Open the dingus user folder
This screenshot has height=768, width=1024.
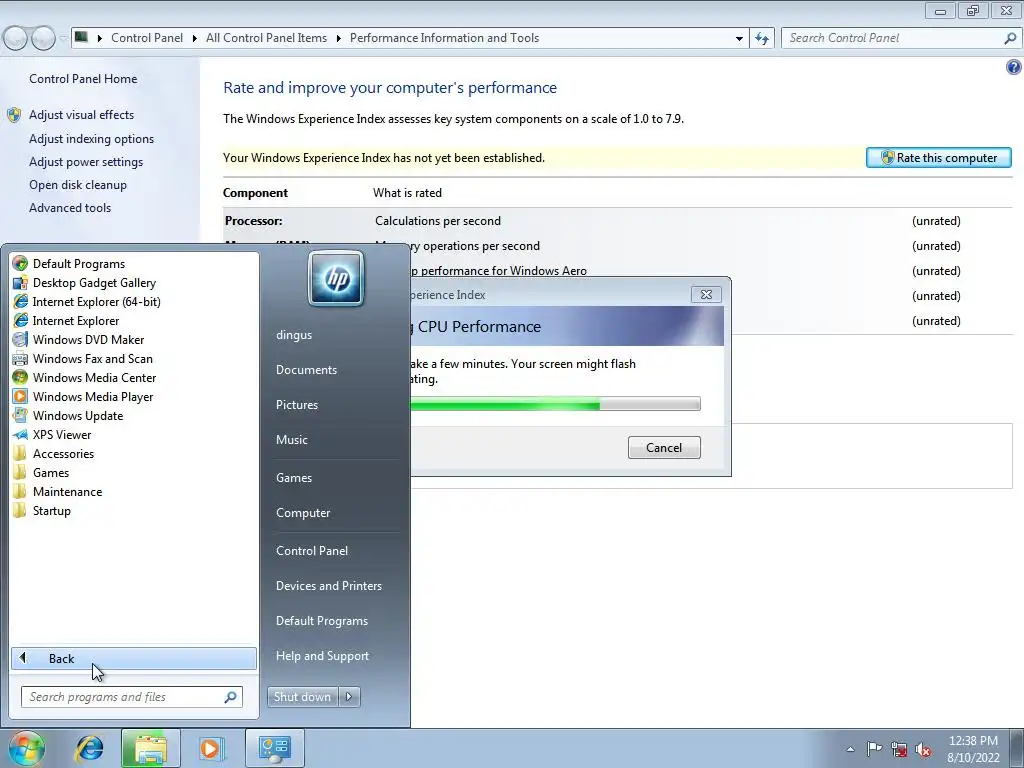coord(294,335)
